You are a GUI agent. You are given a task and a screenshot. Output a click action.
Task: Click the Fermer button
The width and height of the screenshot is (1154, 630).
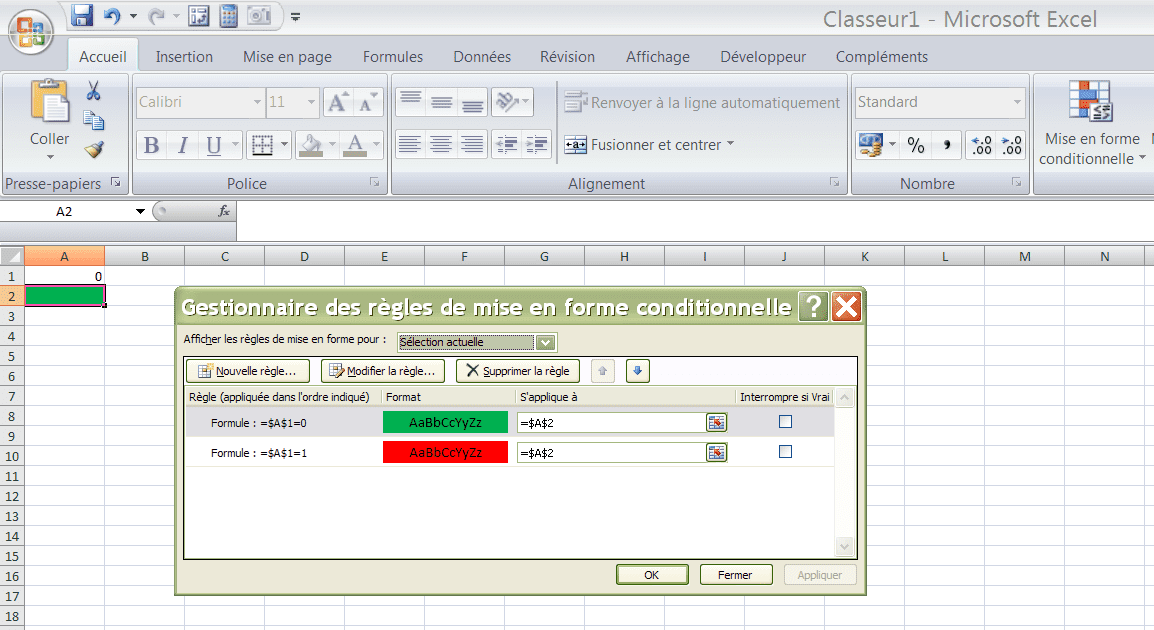click(735, 575)
